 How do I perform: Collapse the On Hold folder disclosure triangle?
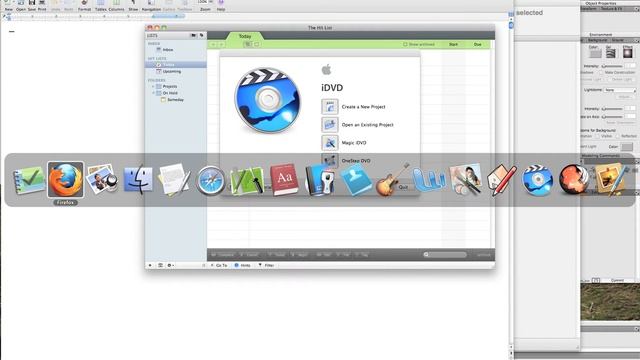[153, 93]
